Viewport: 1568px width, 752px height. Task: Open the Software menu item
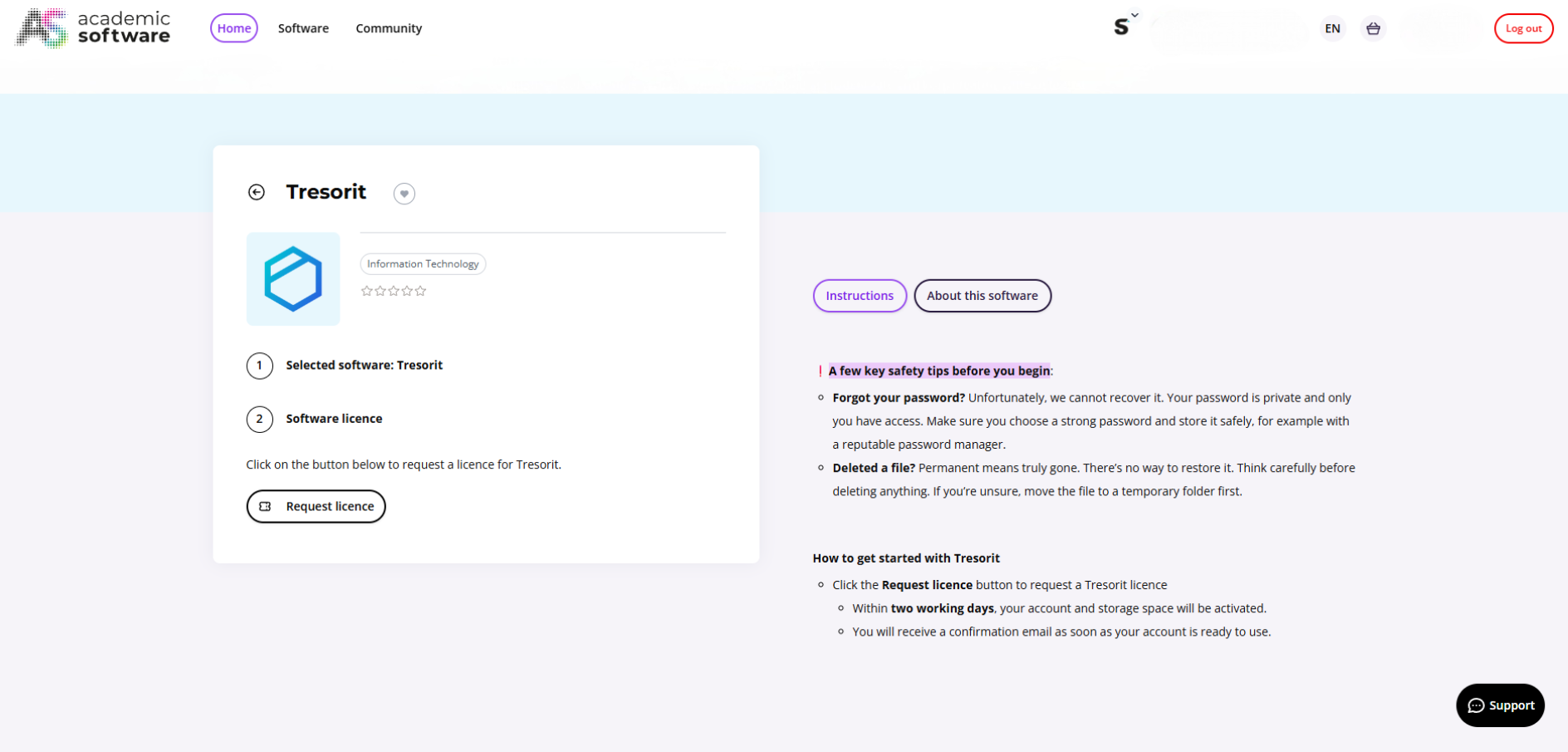(303, 28)
